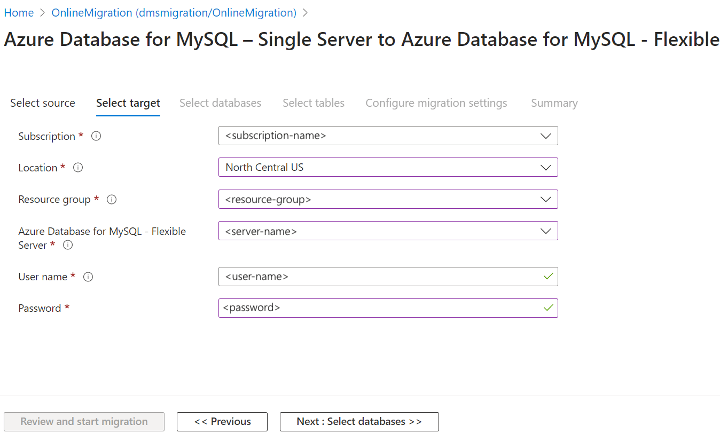Switch to the Select source tab

[42, 103]
